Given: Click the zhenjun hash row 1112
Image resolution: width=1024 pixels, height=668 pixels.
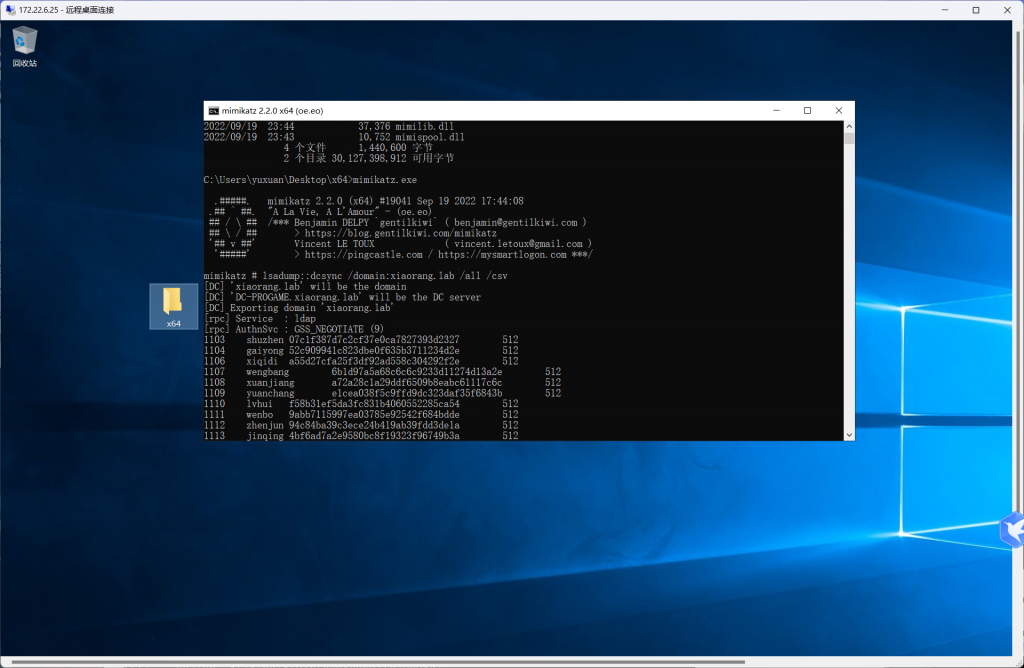Looking at the screenshot, I should tap(361, 425).
